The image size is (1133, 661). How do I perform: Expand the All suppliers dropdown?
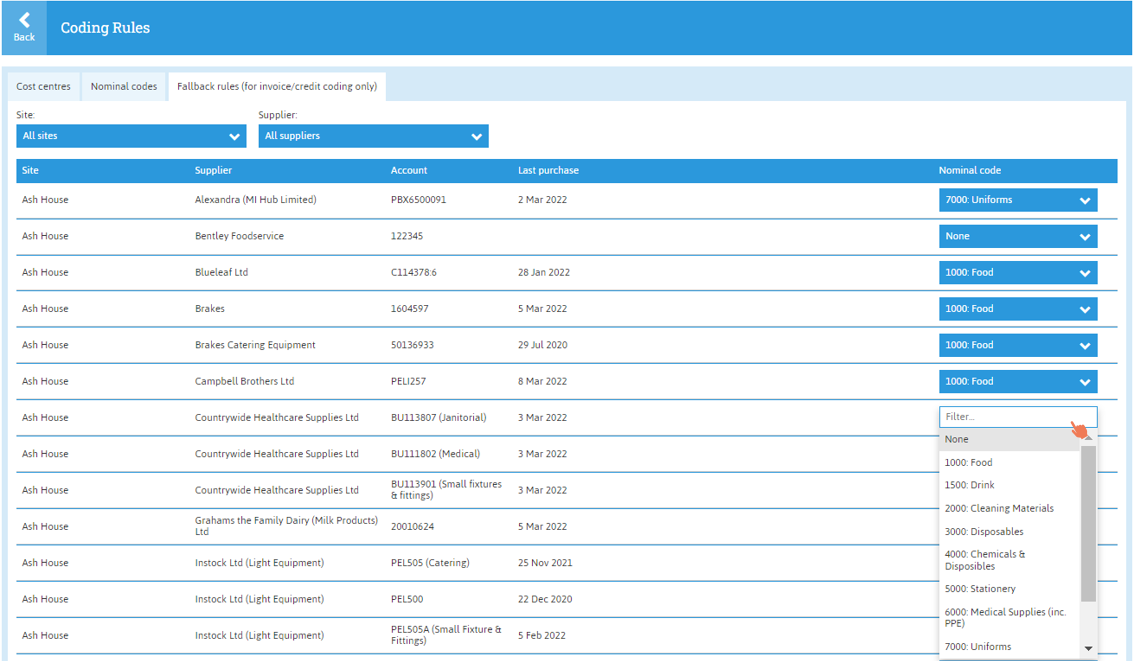[373, 136]
